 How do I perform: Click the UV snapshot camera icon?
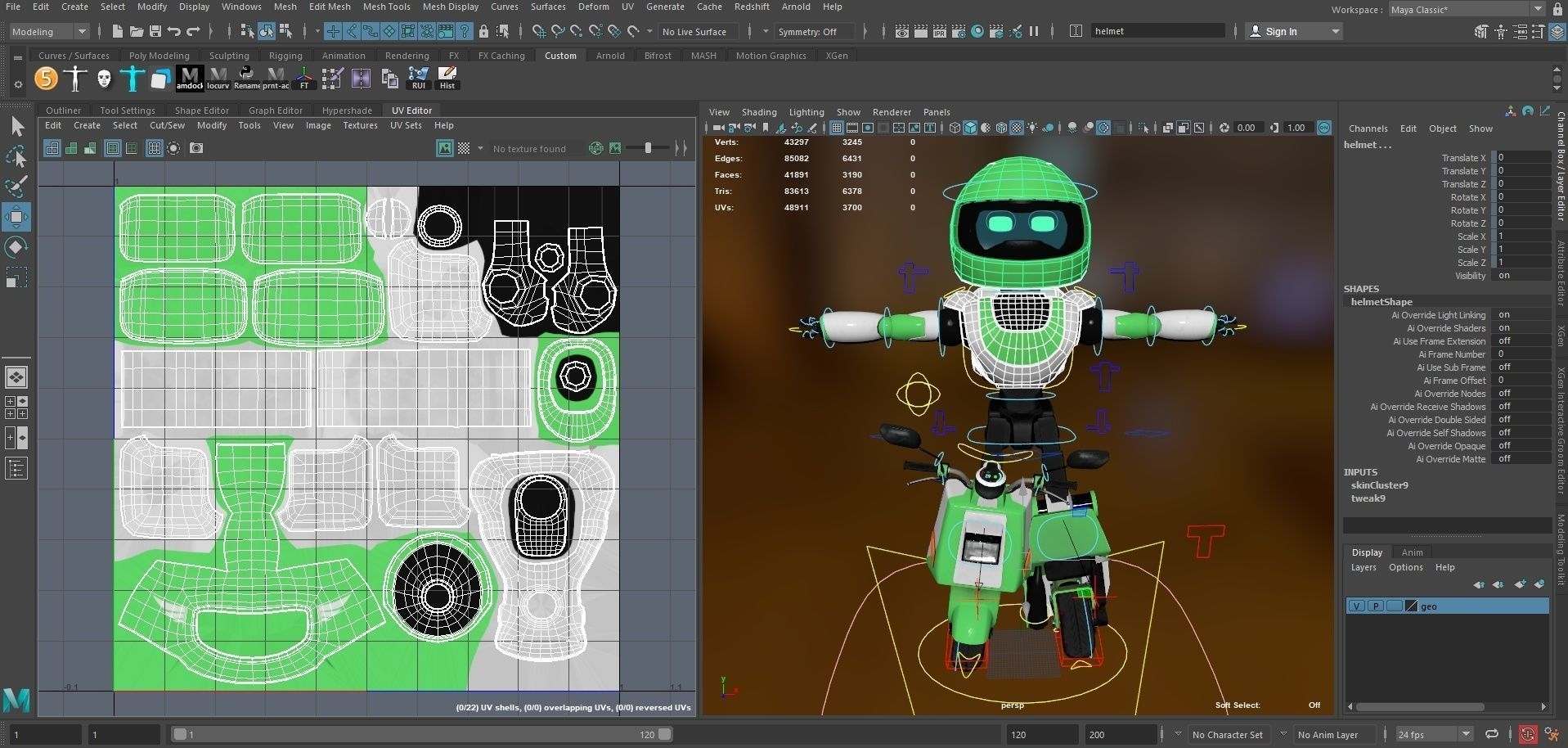click(196, 148)
